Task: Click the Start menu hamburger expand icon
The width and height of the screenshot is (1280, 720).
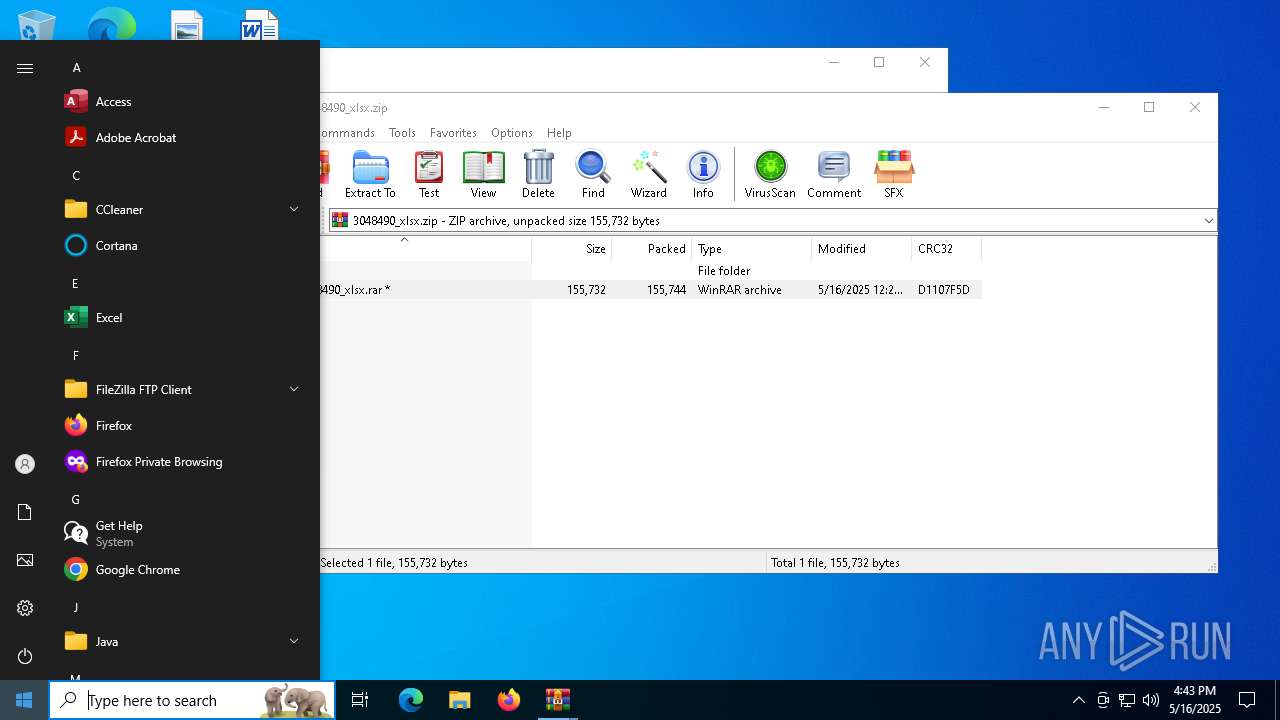Action: tap(25, 68)
